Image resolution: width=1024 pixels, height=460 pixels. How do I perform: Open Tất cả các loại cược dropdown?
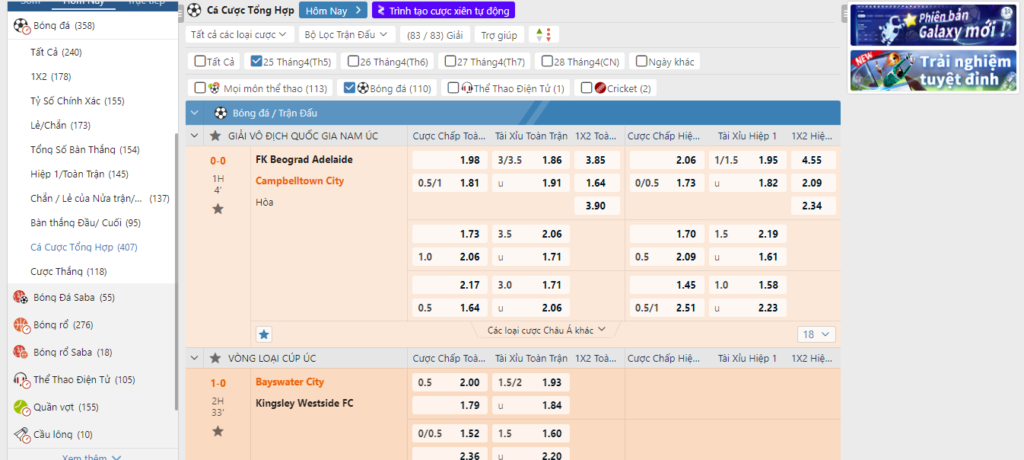[239, 35]
